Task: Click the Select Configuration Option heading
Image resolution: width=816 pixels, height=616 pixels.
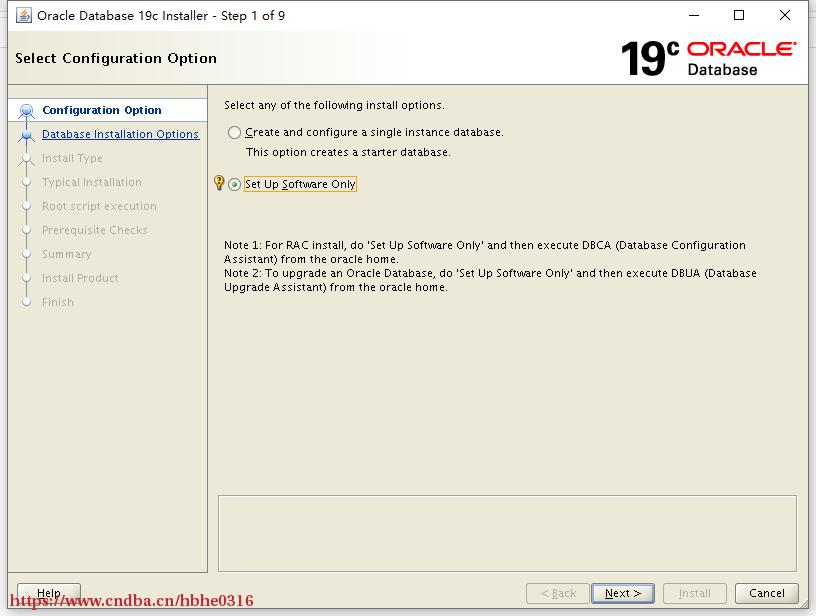Action: point(116,58)
